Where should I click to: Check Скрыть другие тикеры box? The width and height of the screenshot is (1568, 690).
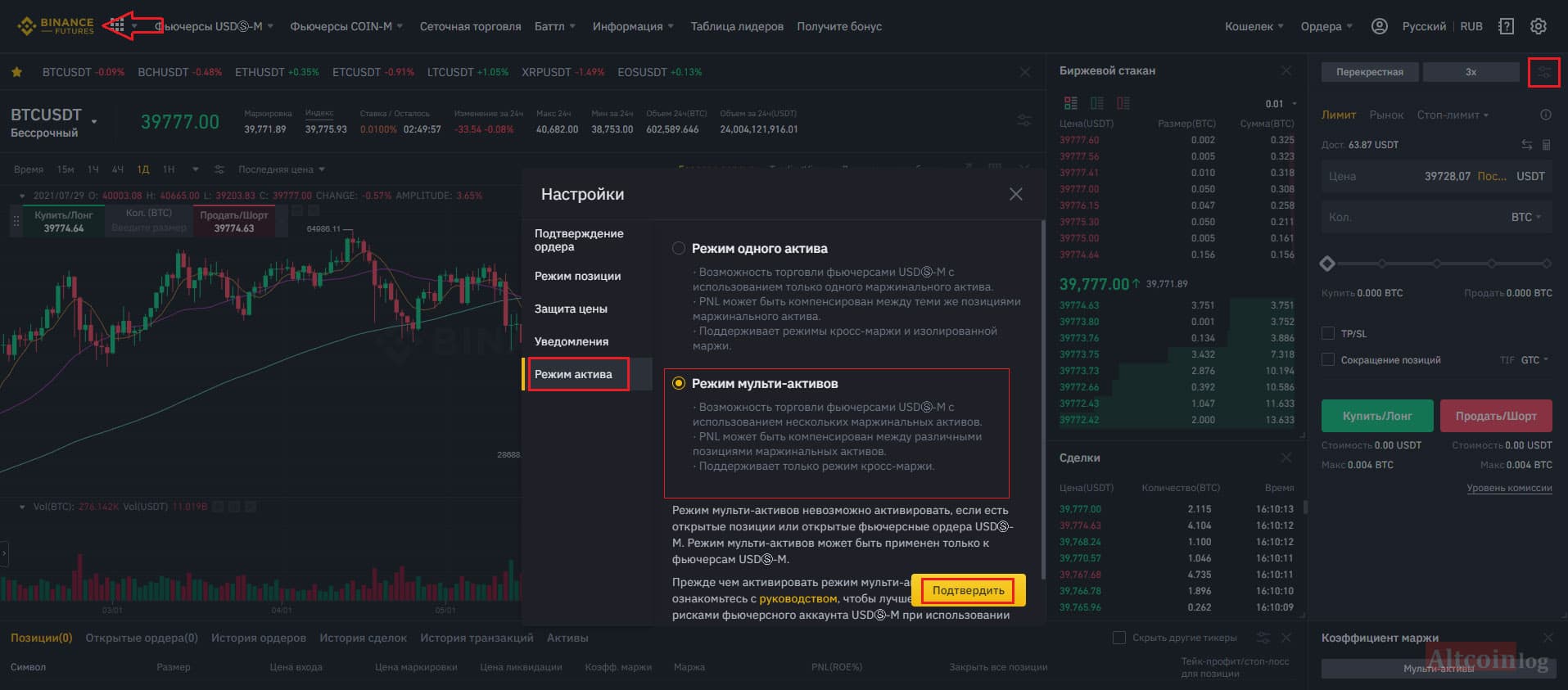[x=1118, y=638]
